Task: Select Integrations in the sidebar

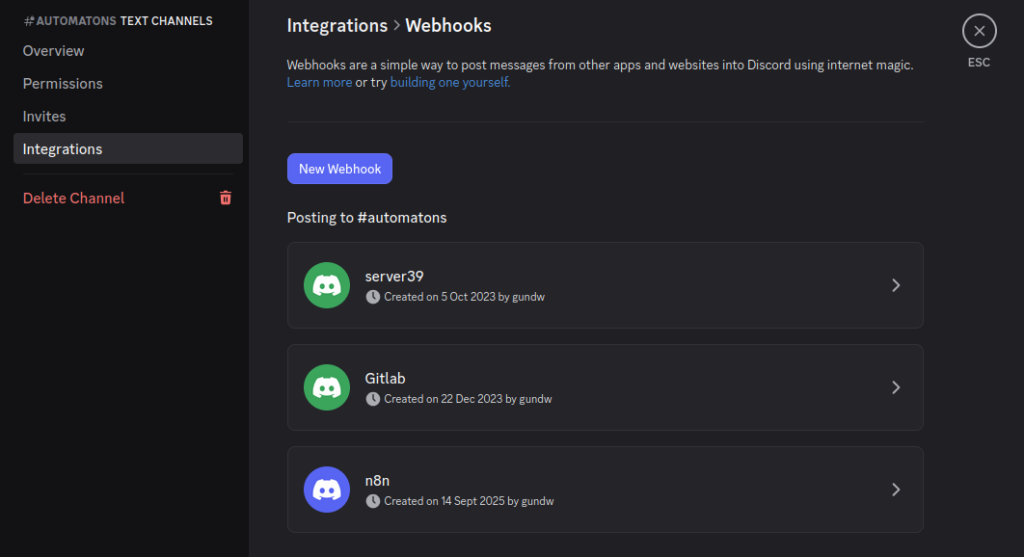Action: coord(63,149)
